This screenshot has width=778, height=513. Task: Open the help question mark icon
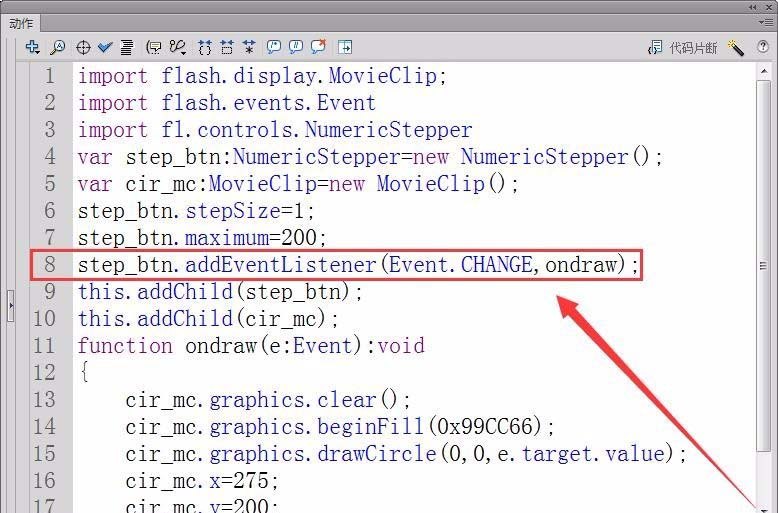(x=763, y=47)
